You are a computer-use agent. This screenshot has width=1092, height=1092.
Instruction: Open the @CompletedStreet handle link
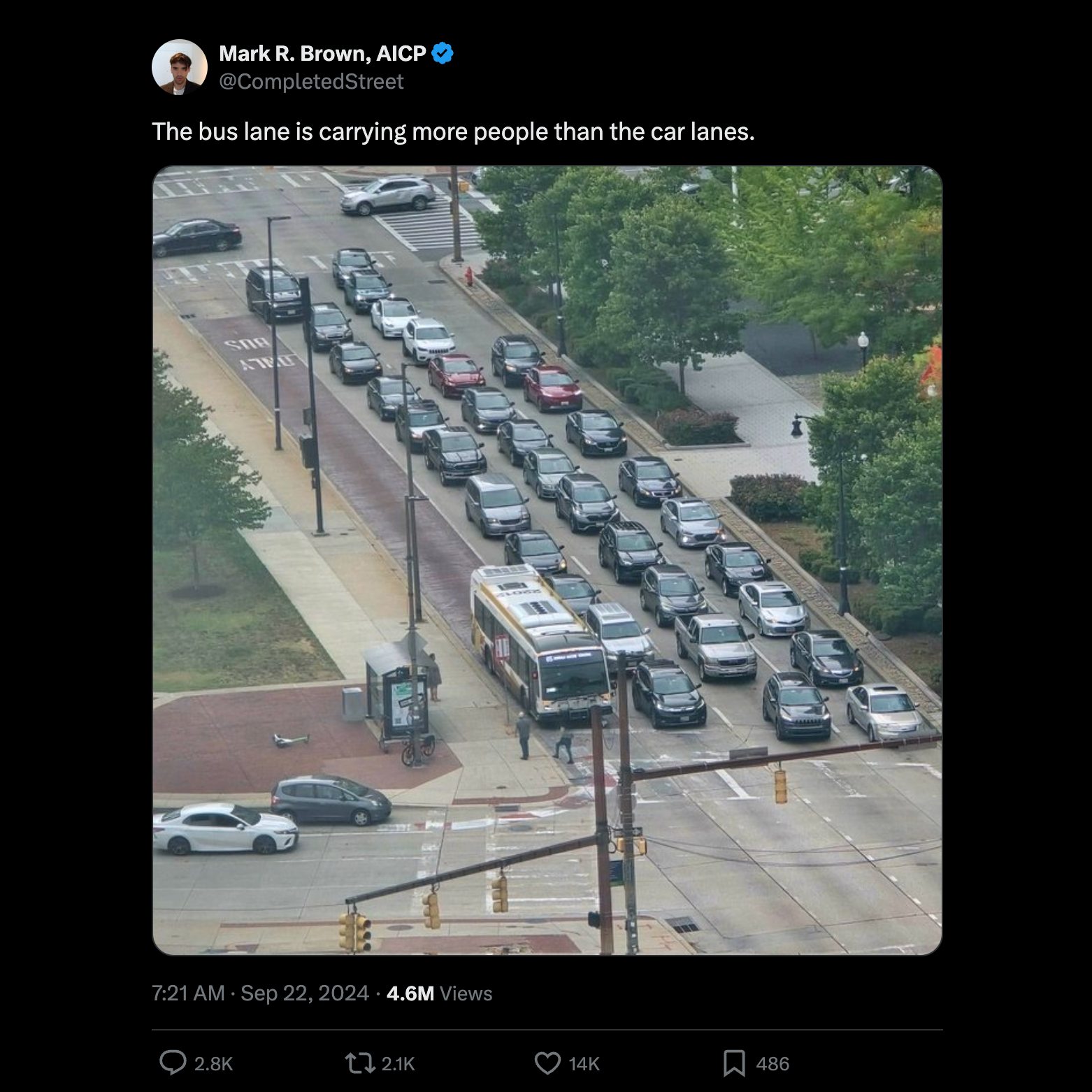point(311,82)
